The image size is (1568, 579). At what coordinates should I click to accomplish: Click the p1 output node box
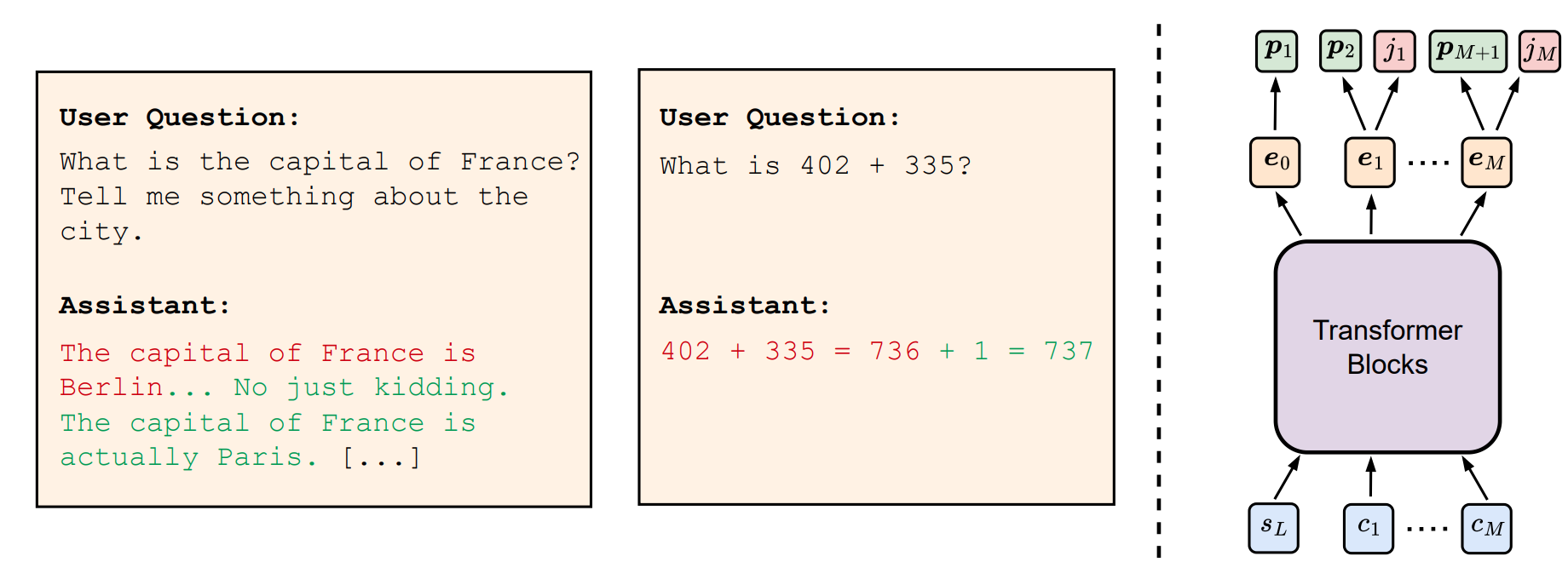click(x=1276, y=51)
